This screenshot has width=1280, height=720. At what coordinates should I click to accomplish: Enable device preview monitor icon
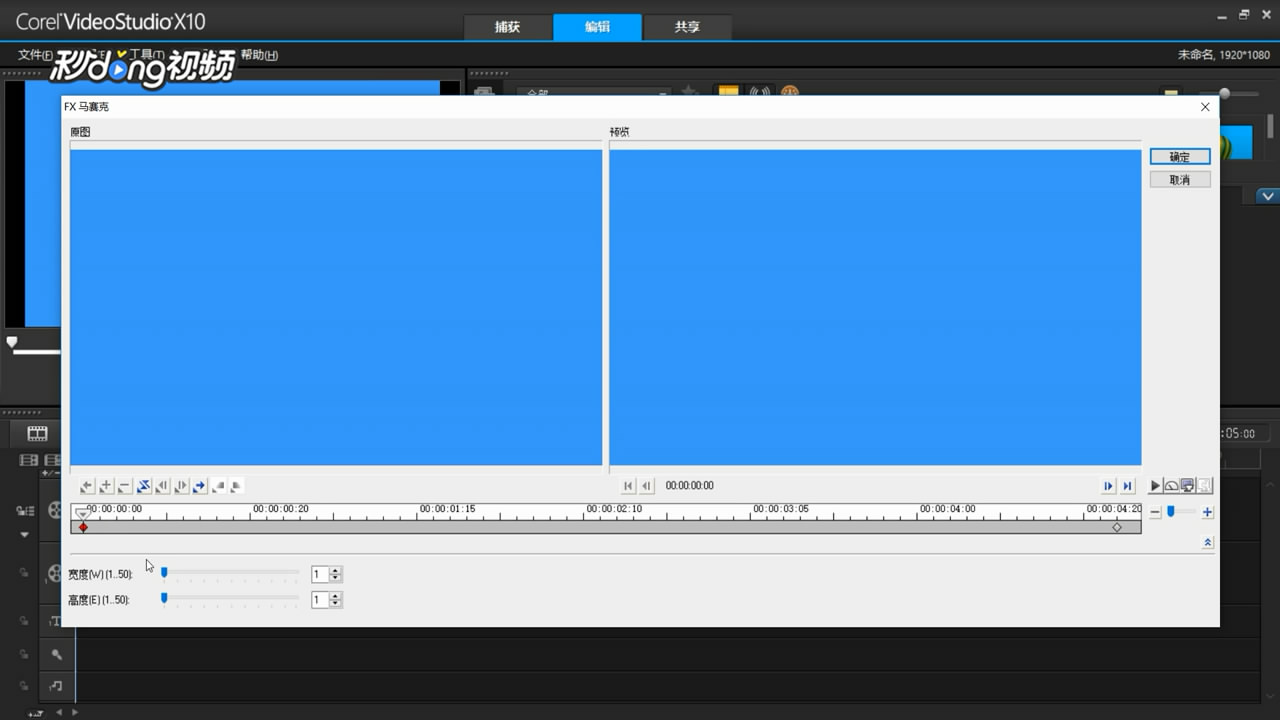pyautogui.click(x=1187, y=486)
